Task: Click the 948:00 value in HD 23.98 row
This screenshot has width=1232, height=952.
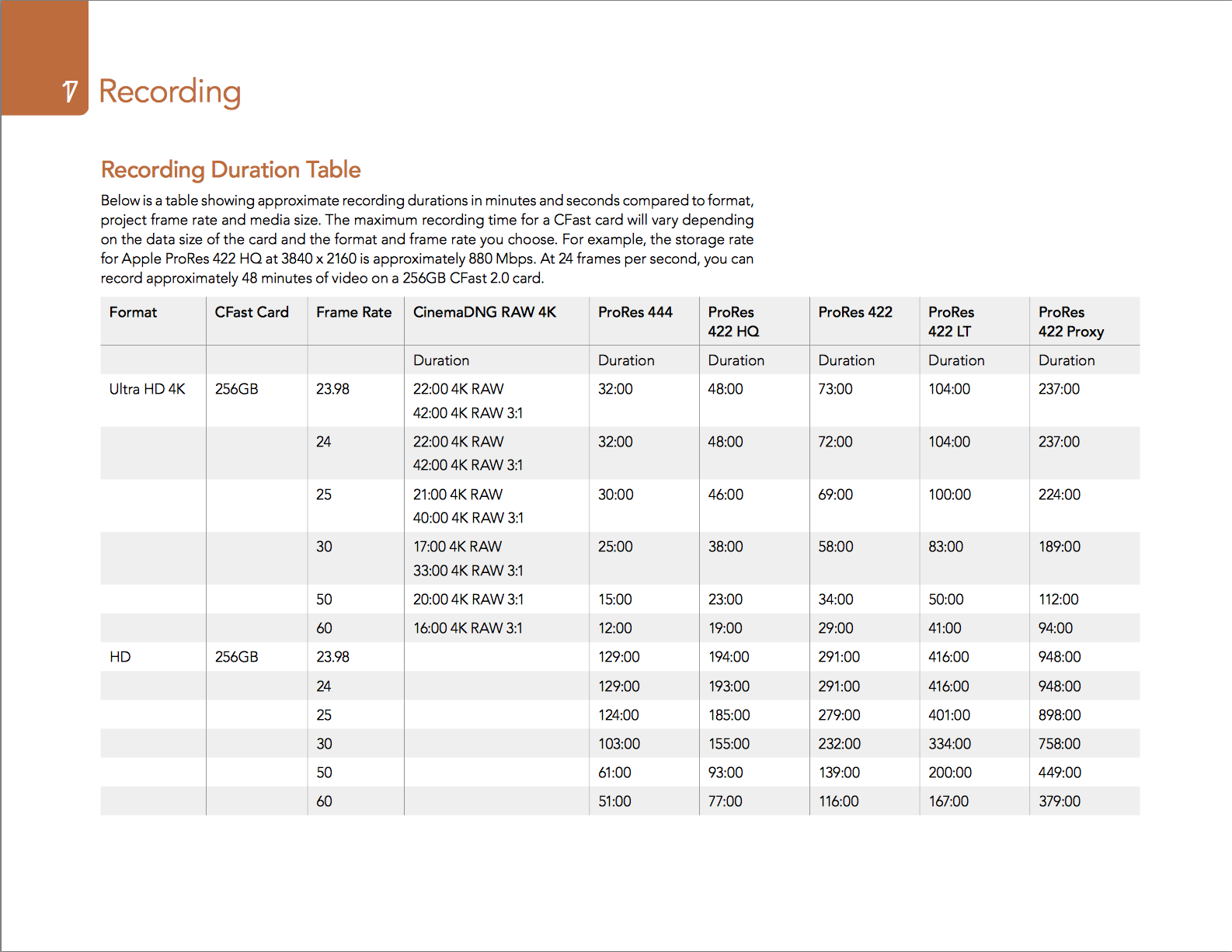Action: (x=1060, y=657)
